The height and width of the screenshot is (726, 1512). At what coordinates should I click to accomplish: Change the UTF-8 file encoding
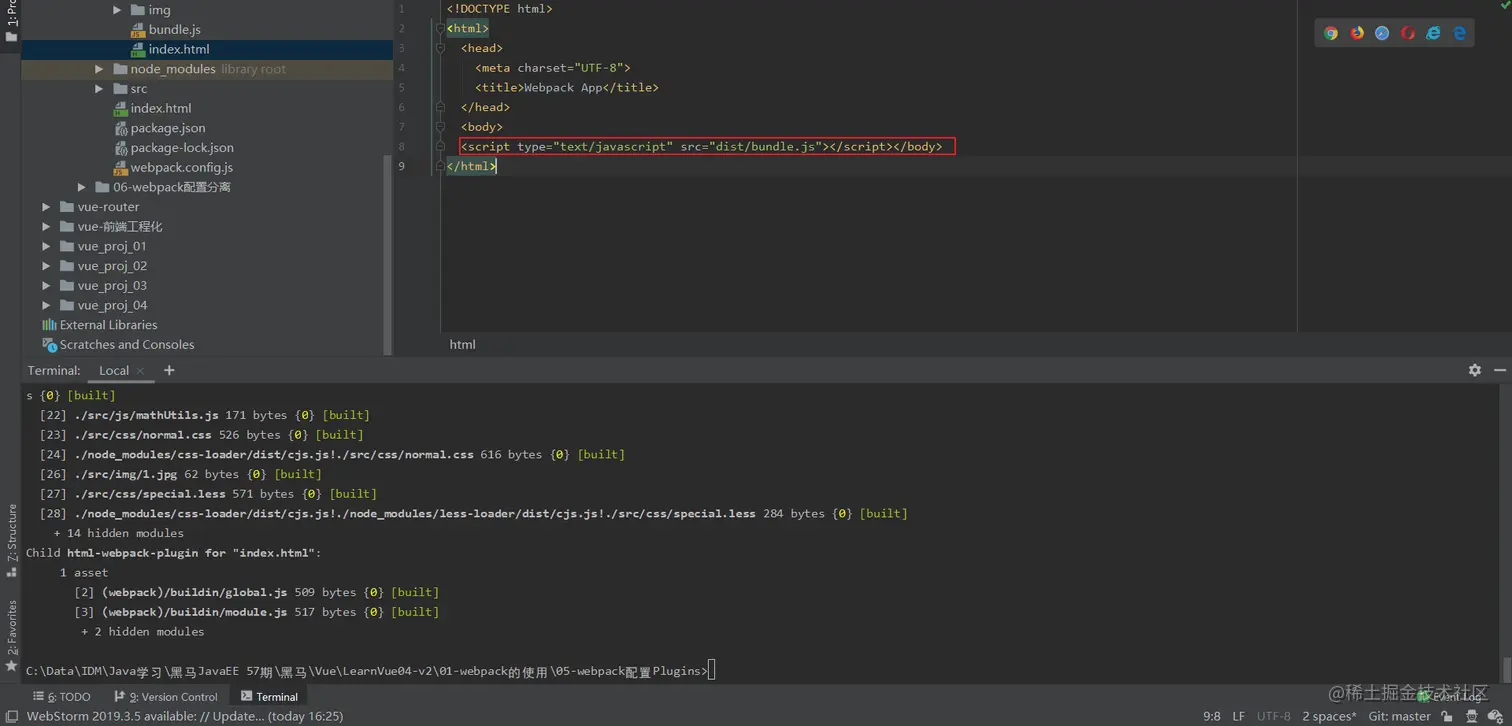click(1273, 716)
